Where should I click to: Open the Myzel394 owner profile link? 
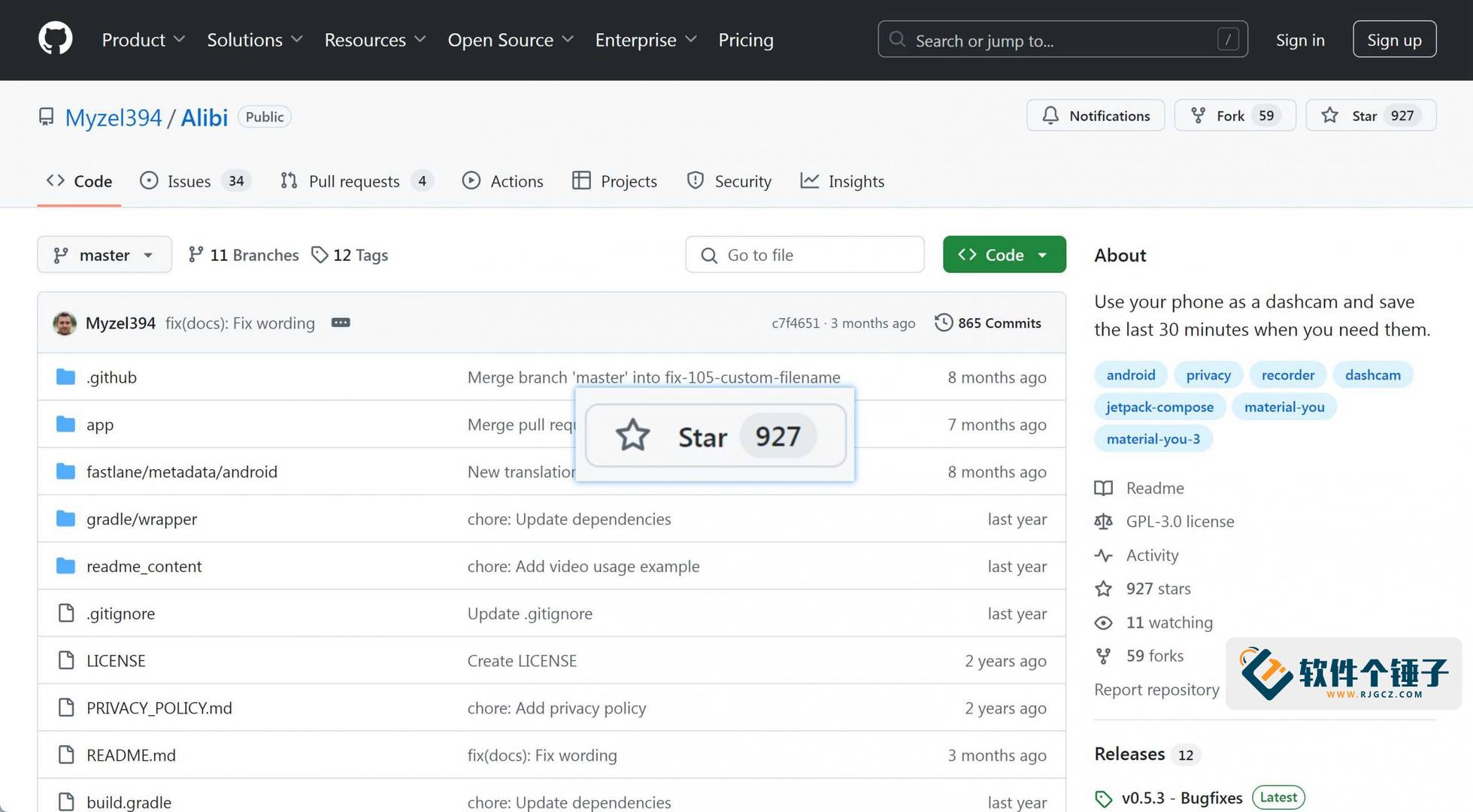coord(113,117)
